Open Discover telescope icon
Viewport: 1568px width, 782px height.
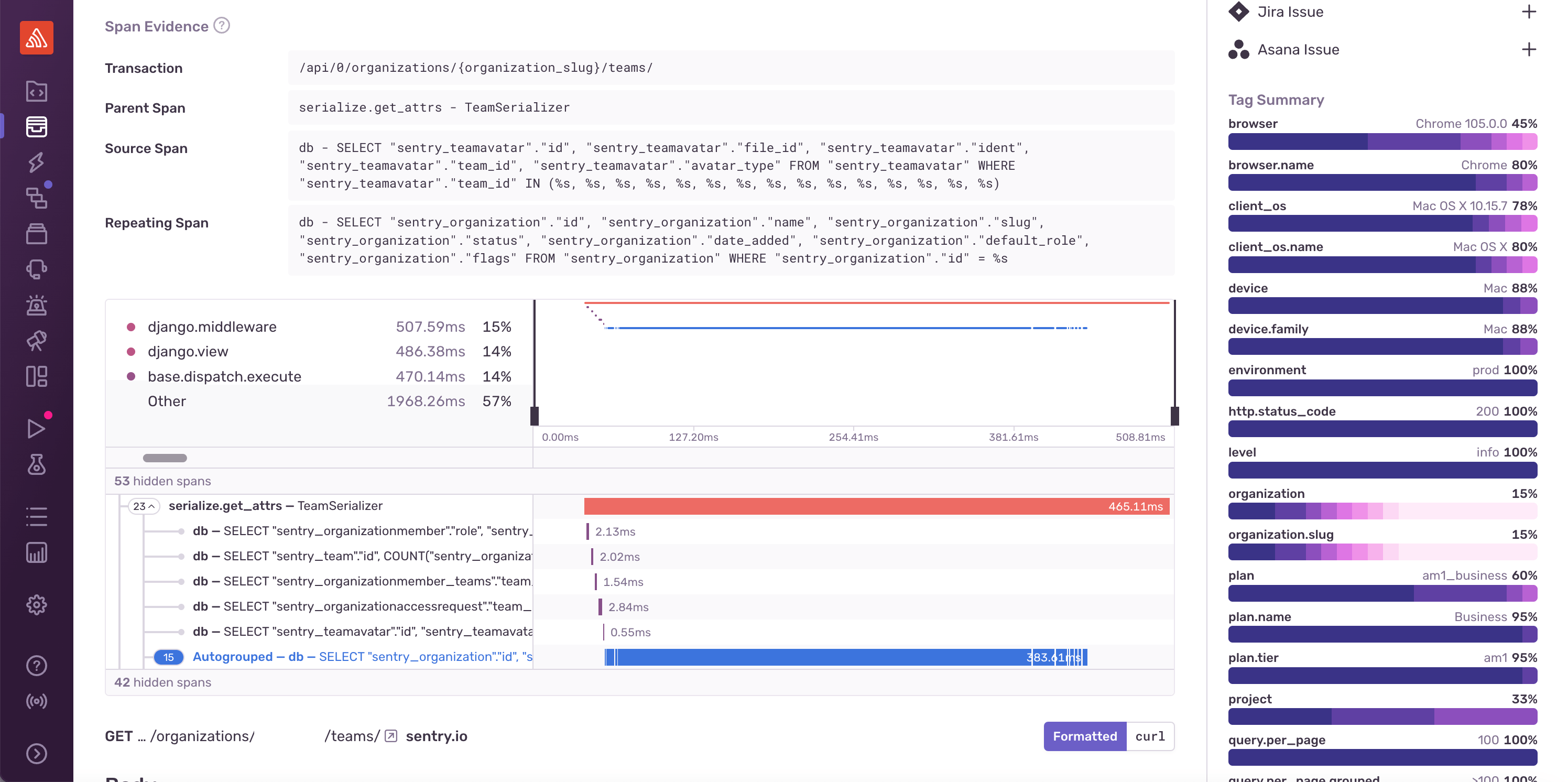pos(37,340)
